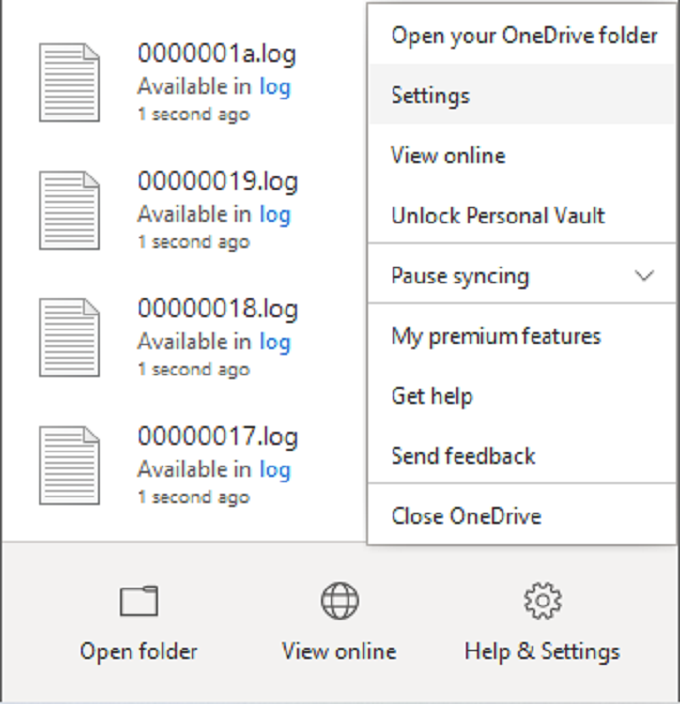680x704 pixels.
Task: Open My premium features
Action: [522, 336]
